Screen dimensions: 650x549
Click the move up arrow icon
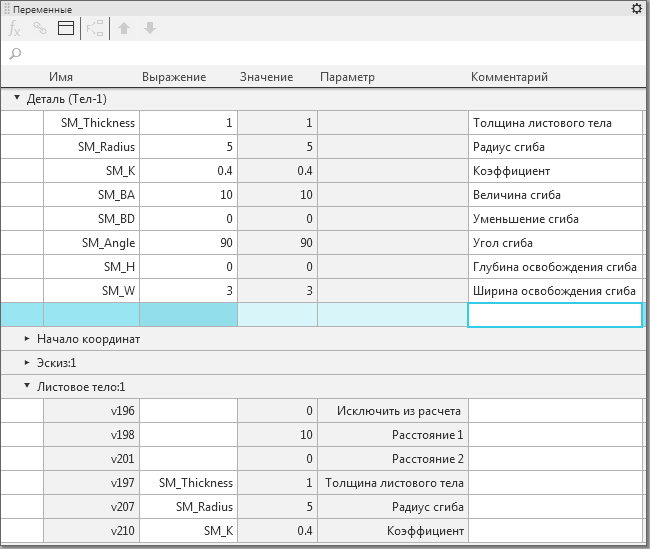[x=125, y=29]
